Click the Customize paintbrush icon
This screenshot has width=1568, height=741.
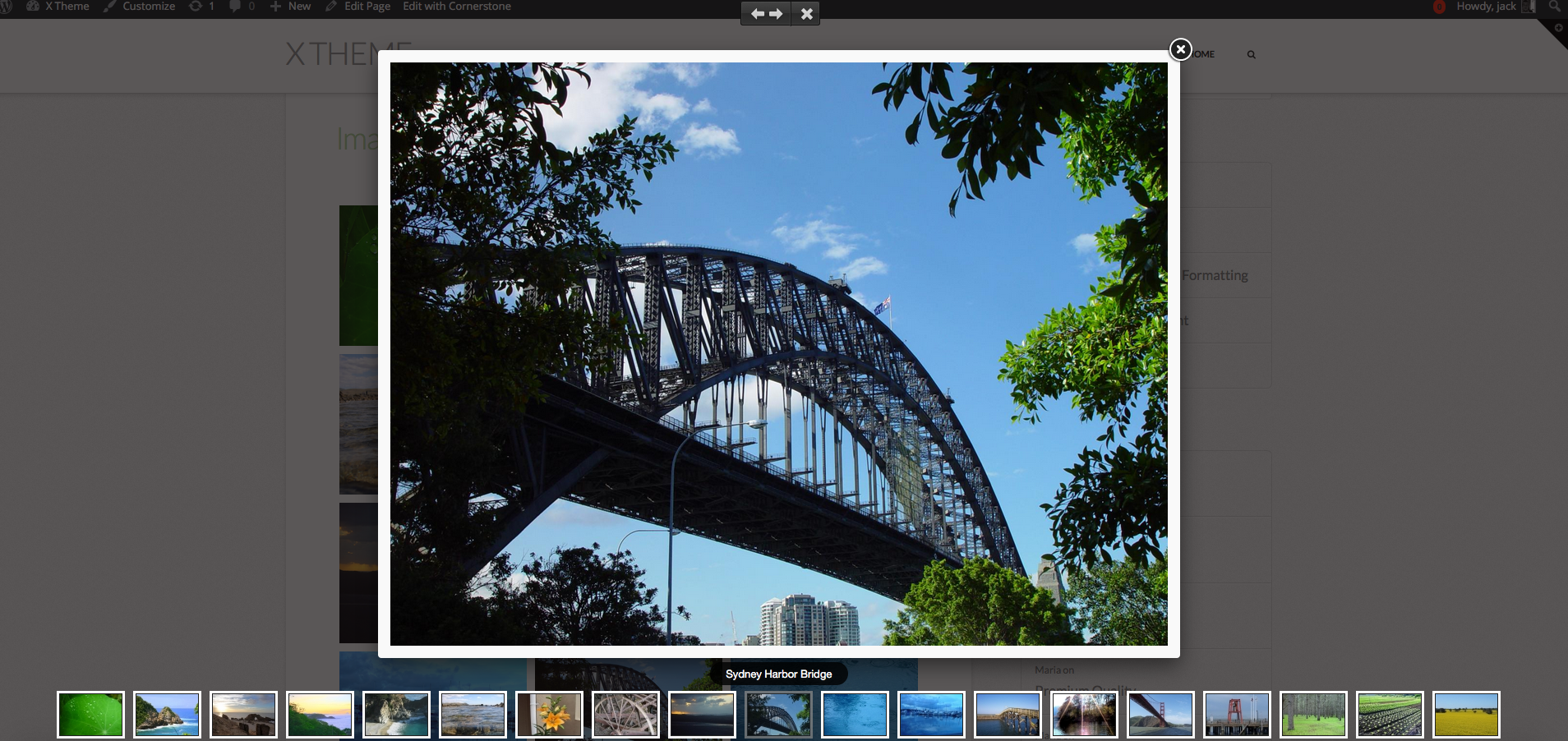[109, 6]
